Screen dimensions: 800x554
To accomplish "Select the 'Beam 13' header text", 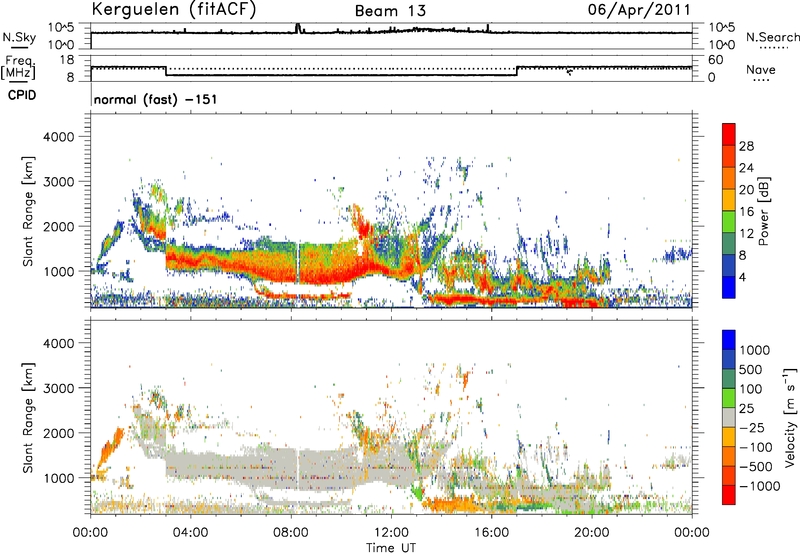I will (x=390, y=11).
